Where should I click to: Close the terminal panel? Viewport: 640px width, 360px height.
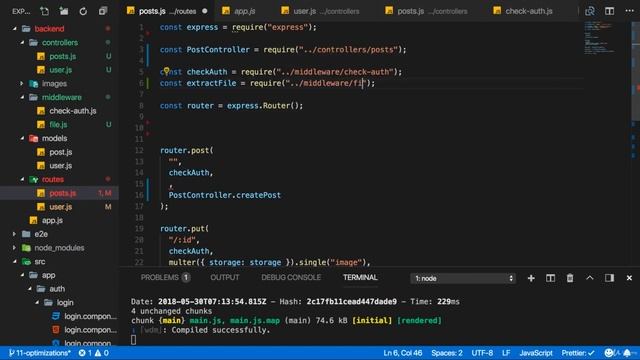[629, 278]
